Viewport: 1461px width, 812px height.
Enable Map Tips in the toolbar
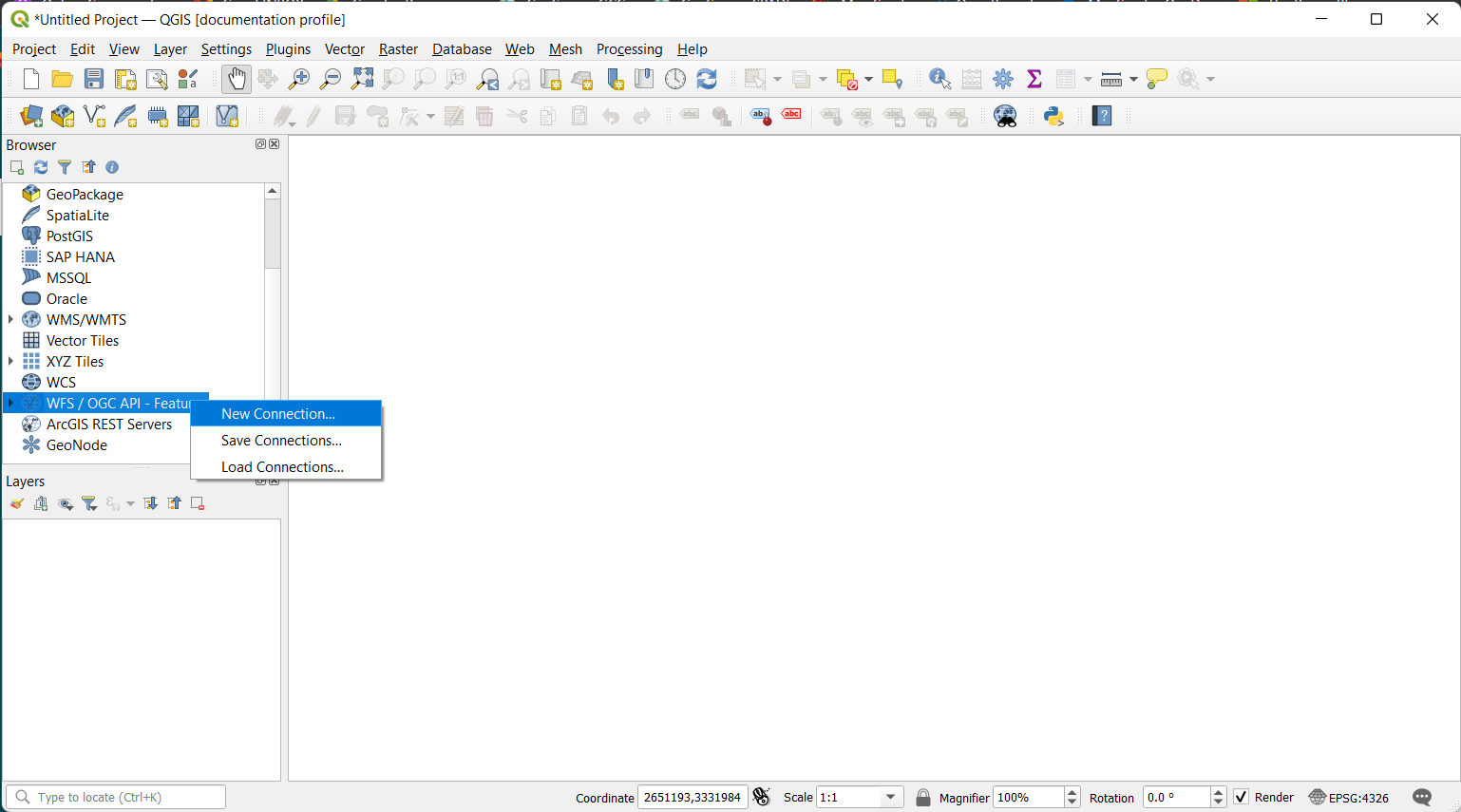pyautogui.click(x=1156, y=79)
